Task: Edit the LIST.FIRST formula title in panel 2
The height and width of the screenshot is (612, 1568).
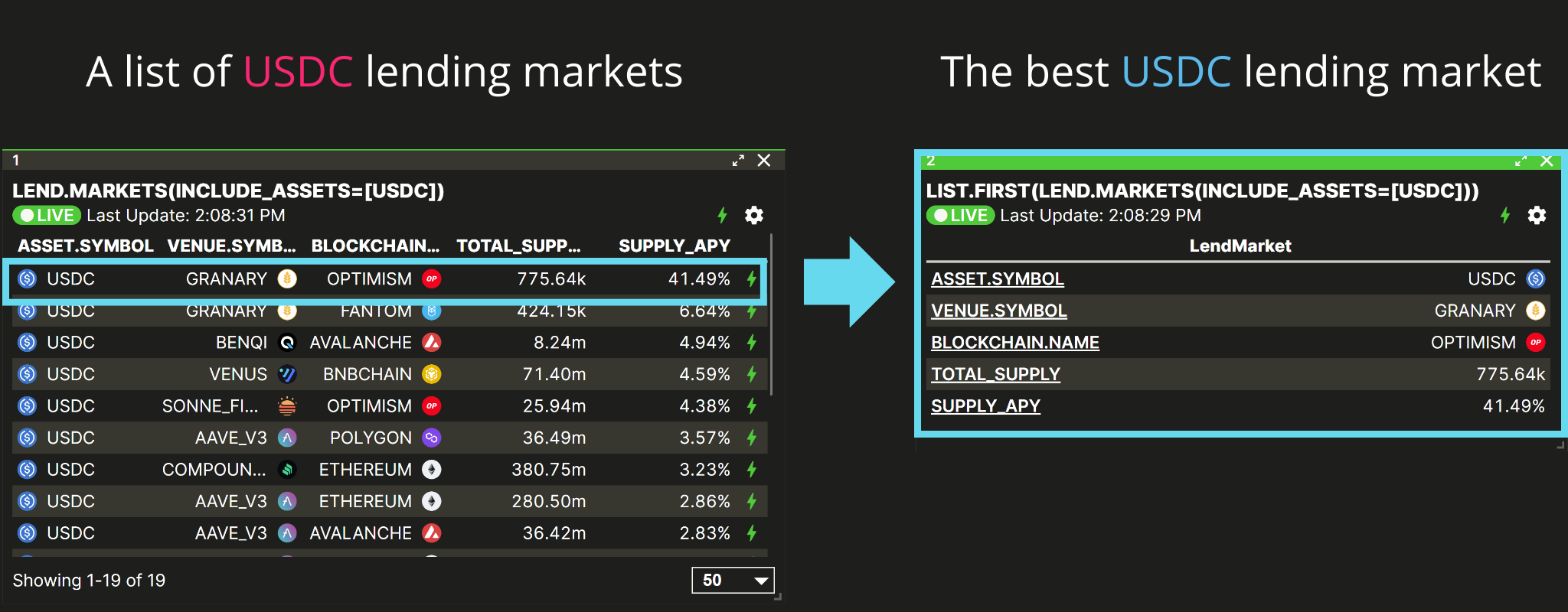Action: click(1203, 190)
